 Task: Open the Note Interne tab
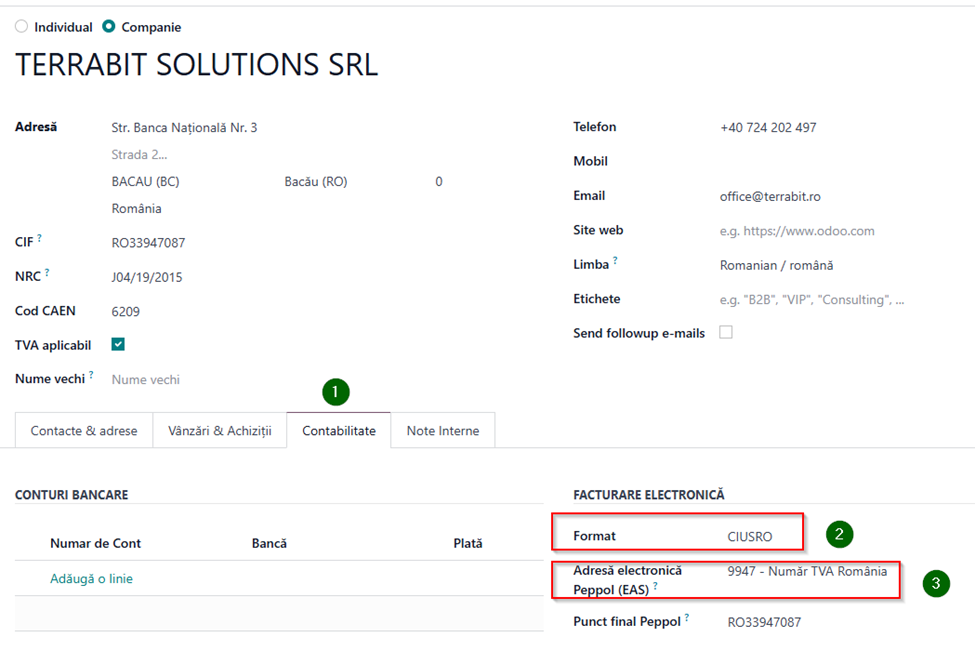click(443, 430)
